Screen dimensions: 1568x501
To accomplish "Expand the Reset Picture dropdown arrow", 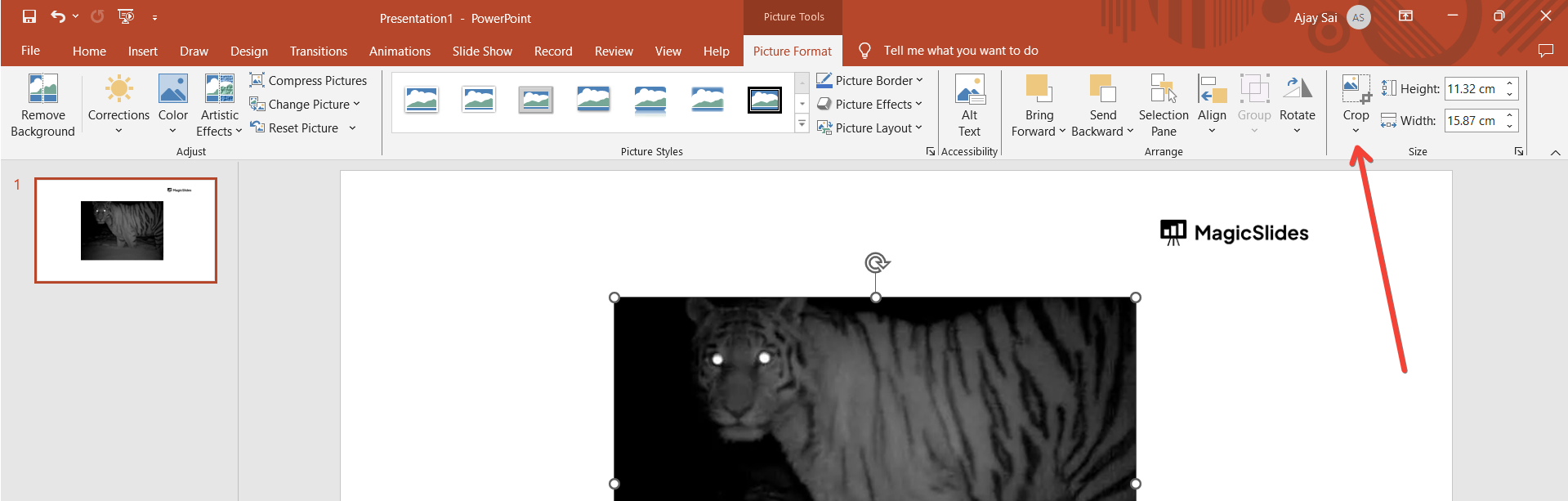I will [352, 127].
